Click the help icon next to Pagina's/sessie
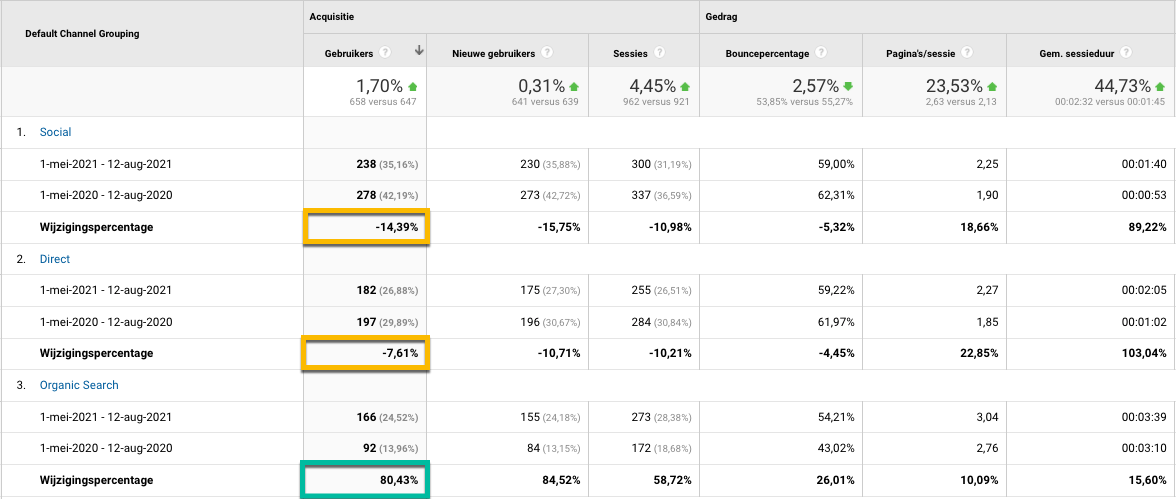1176x499 pixels. [x=968, y=53]
